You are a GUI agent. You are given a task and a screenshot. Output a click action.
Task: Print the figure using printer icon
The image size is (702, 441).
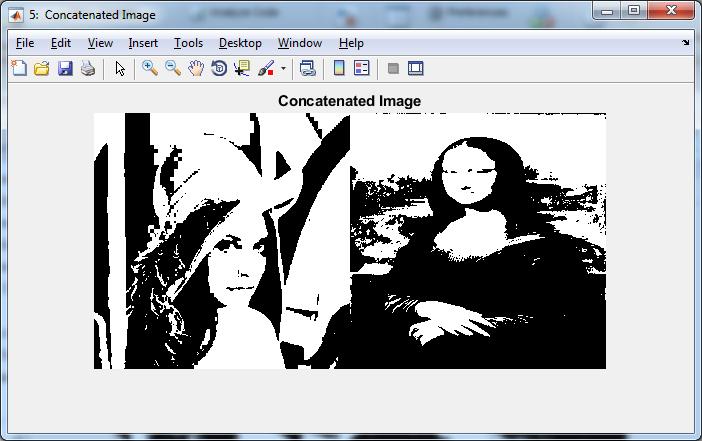88,69
